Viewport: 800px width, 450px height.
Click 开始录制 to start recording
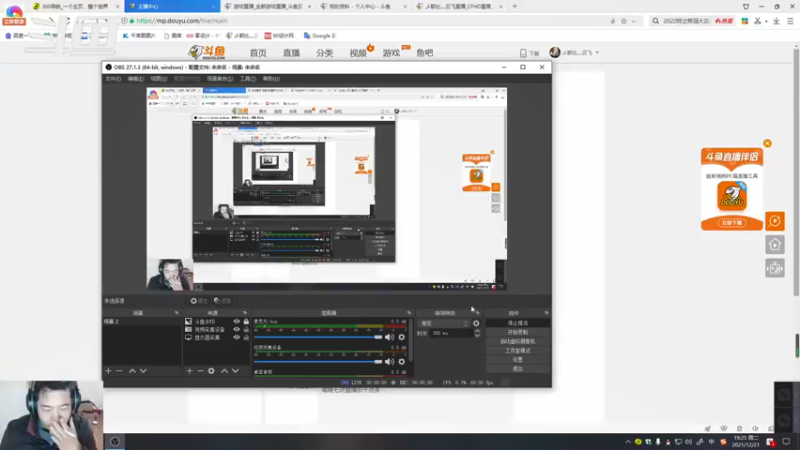(517, 332)
